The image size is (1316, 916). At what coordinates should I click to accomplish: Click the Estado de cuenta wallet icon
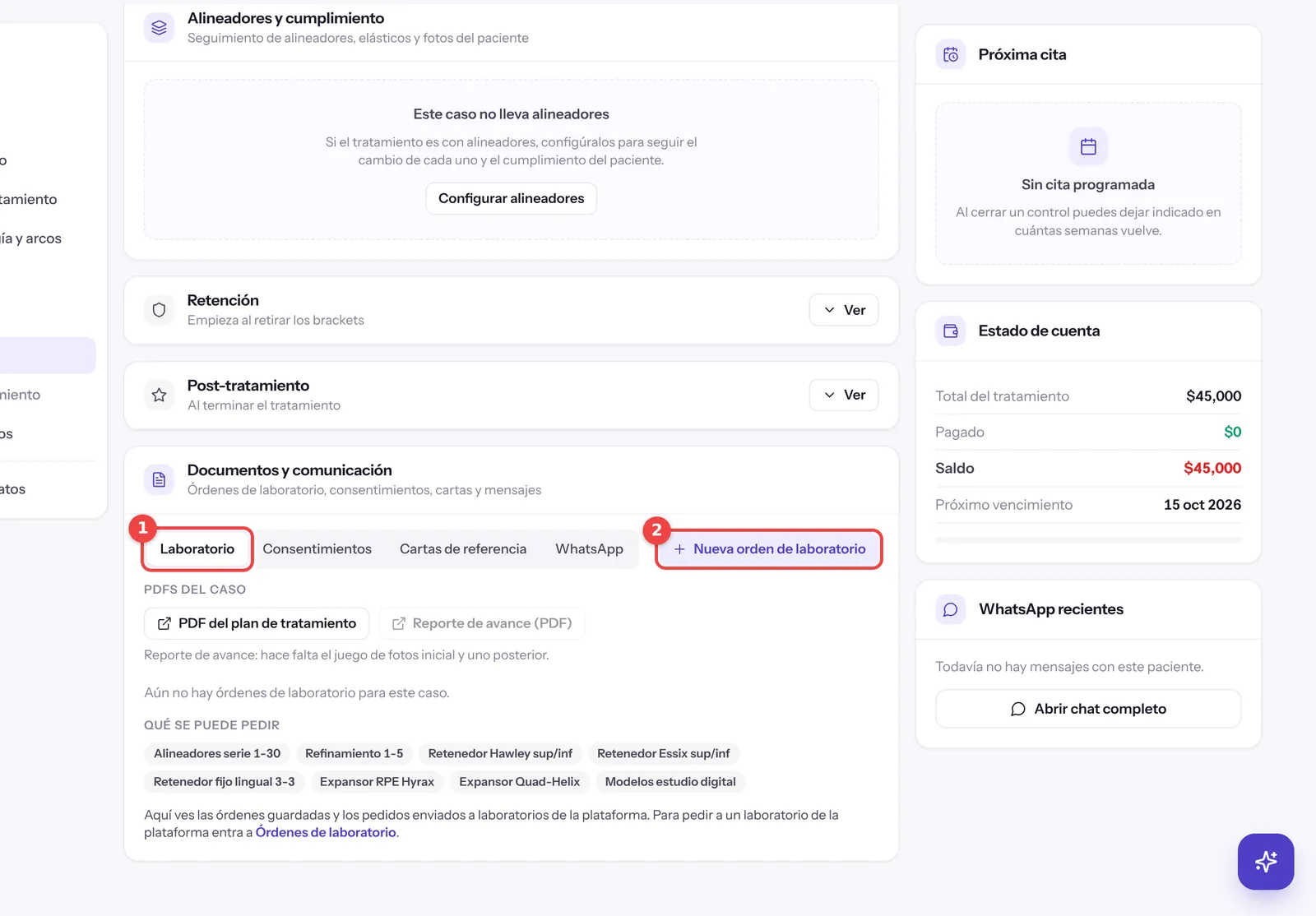click(951, 331)
